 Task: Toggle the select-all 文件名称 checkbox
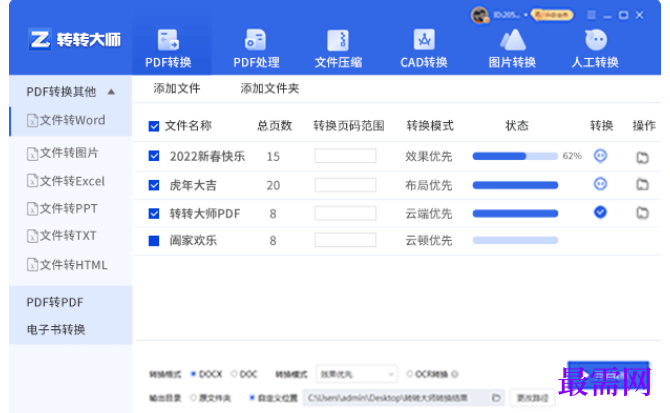(154, 126)
